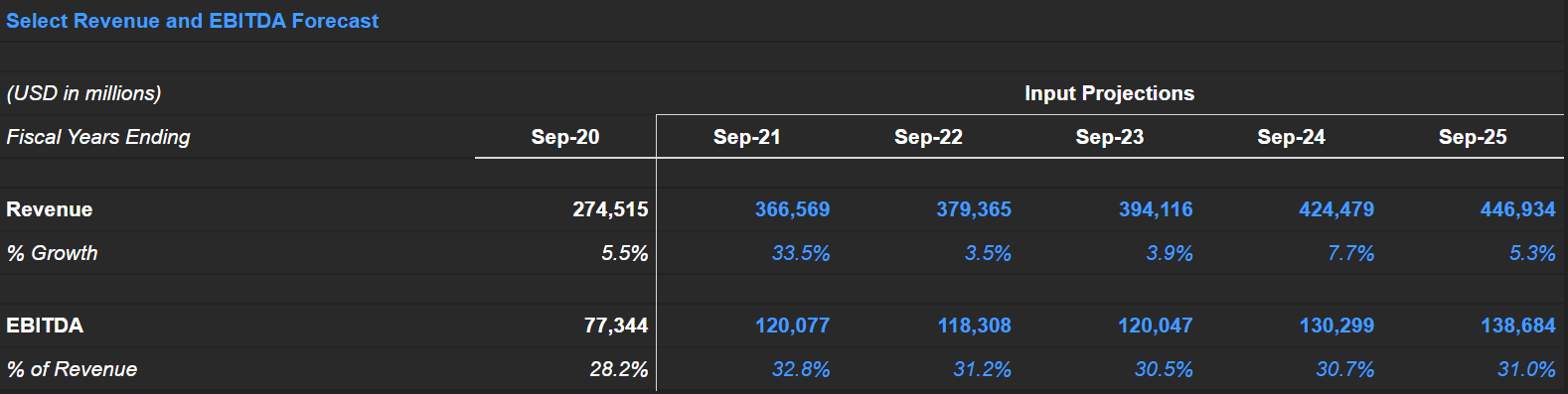This screenshot has width=1568, height=394.
Task: Click the Sep-20 revenue value 274,515
Action: pyautogui.click(x=610, y=209)
